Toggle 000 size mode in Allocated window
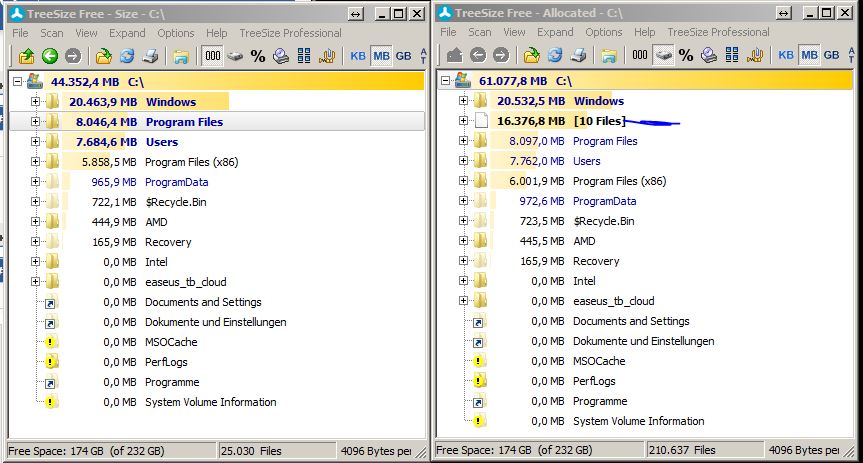Viewport: 863px width, 463px height. pos(640,55)
